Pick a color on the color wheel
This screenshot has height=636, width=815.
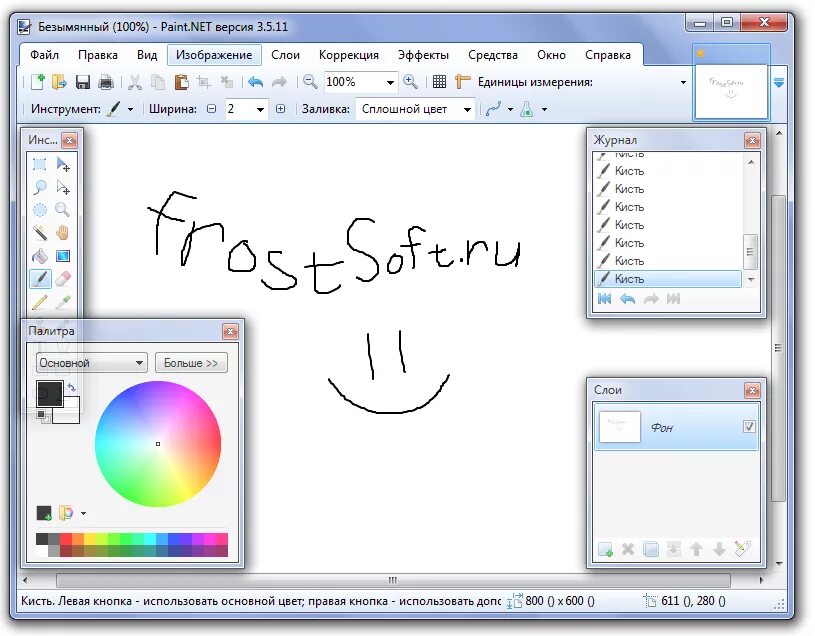click(x=158, y=444)
